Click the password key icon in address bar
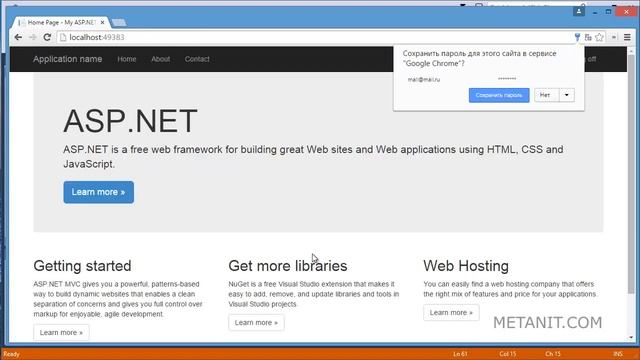The height and width of the screenshot is (360, 640). tap(577, 37)
